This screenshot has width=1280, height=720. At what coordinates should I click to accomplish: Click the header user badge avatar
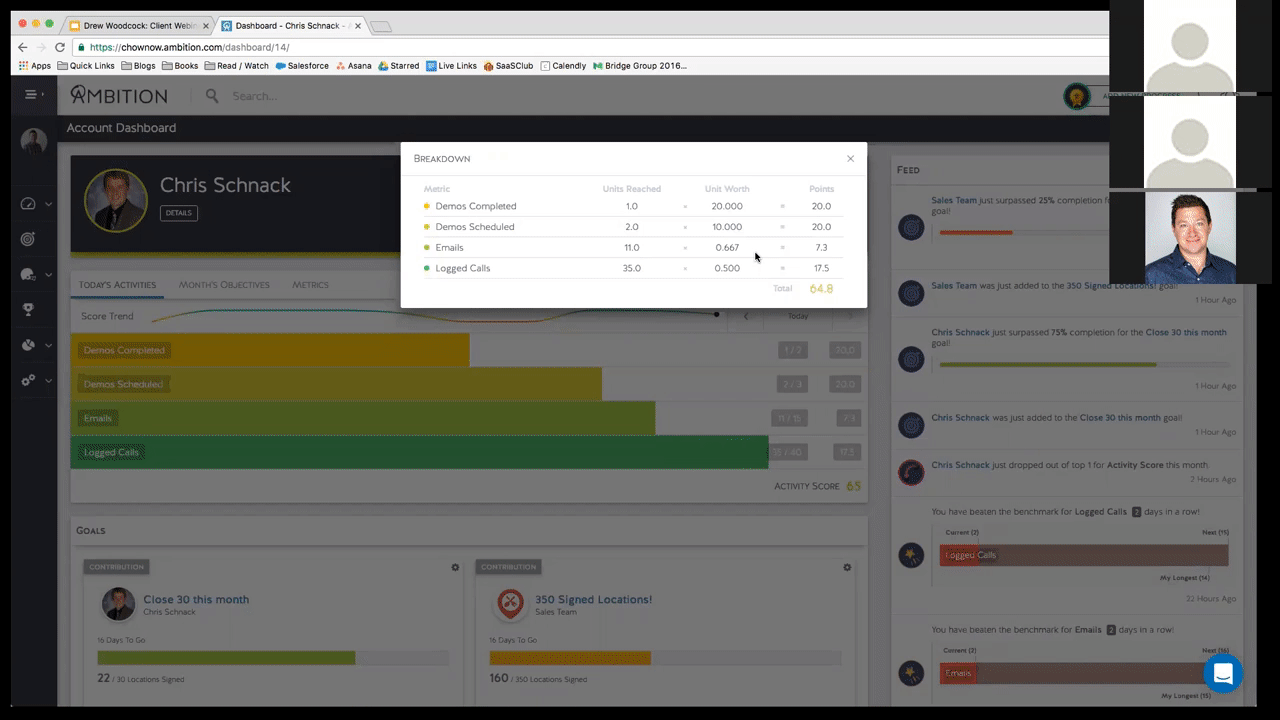pos(1077,97)
